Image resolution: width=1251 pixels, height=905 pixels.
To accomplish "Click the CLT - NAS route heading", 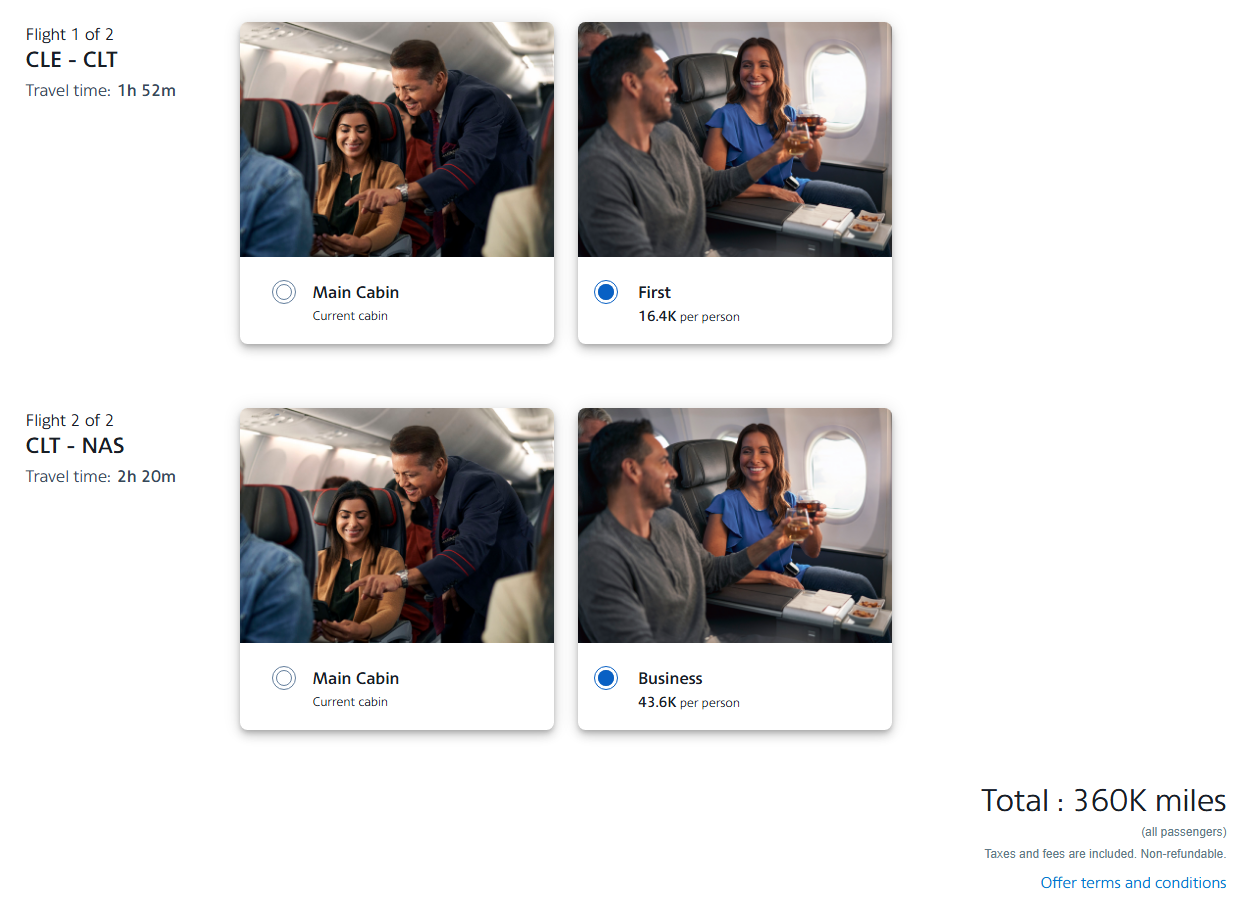I will coord(75,445).
